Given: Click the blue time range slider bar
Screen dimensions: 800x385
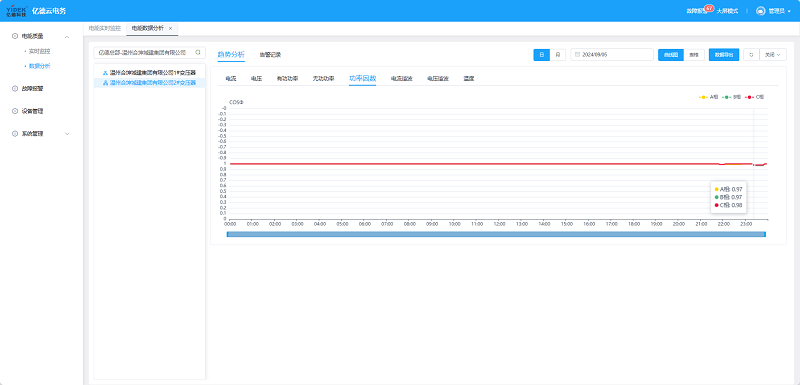Looking at the screenshot, I should (496, 234).
